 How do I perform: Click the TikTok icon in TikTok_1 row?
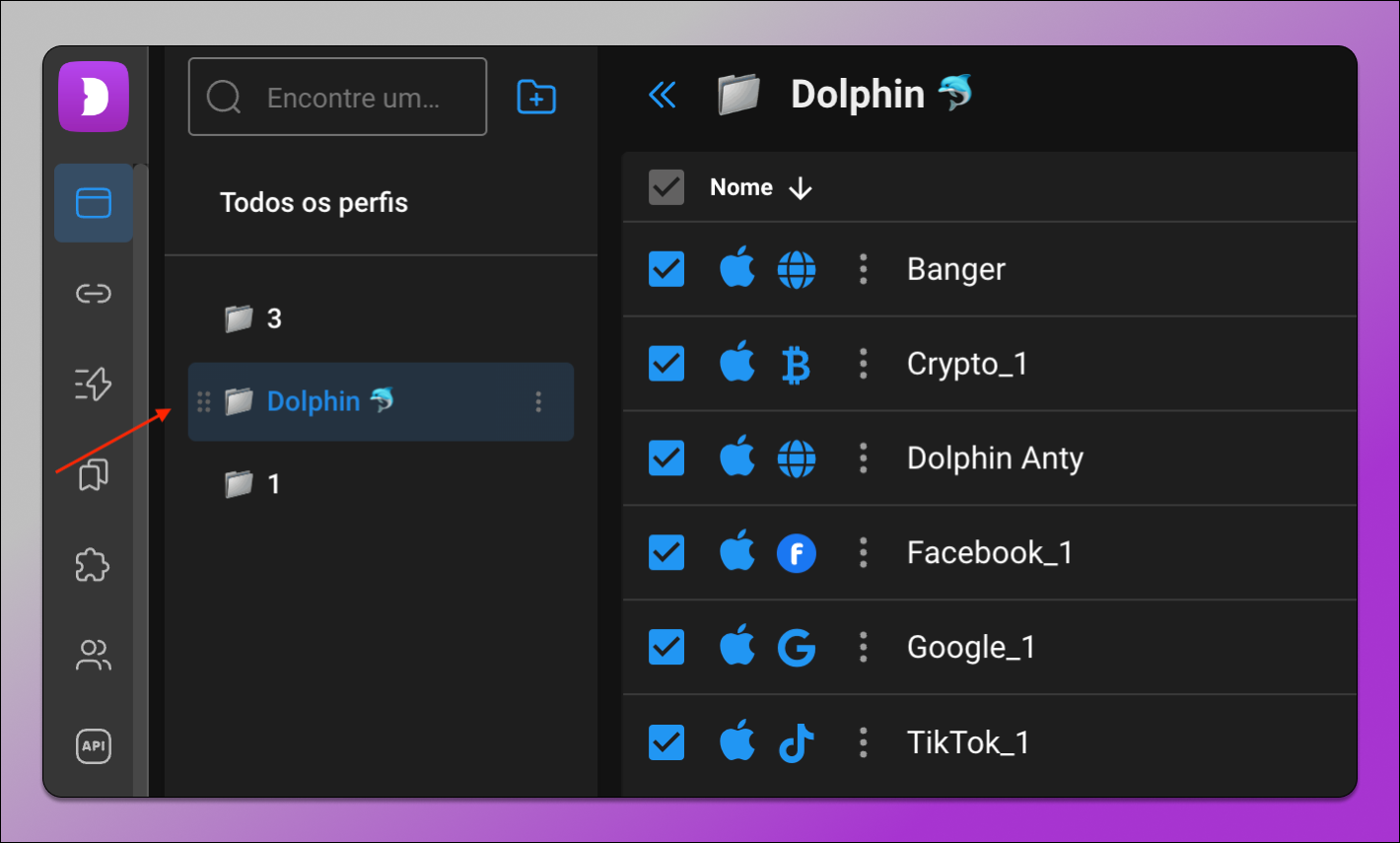797,743
